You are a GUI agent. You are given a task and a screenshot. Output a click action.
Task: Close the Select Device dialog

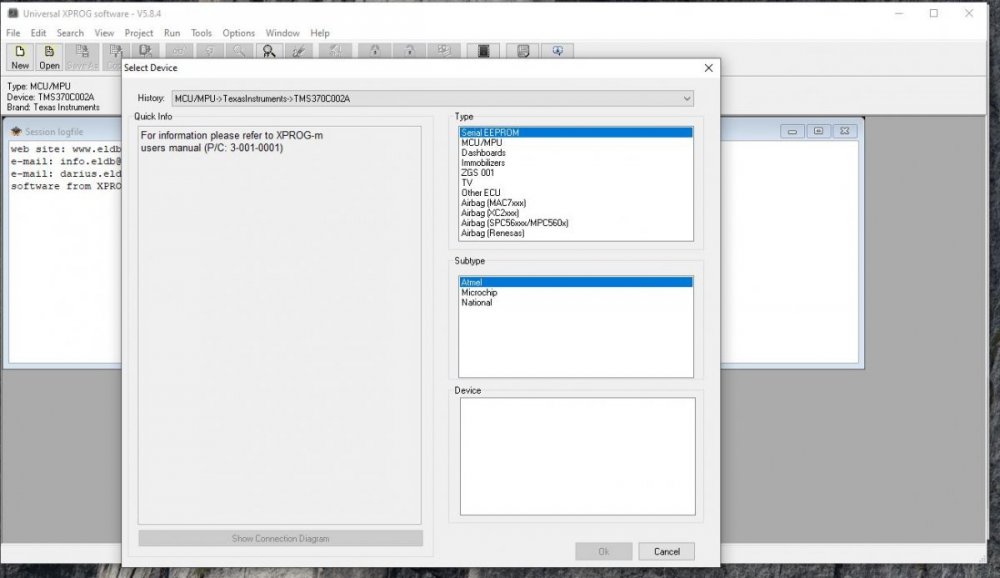coord(708,68)
